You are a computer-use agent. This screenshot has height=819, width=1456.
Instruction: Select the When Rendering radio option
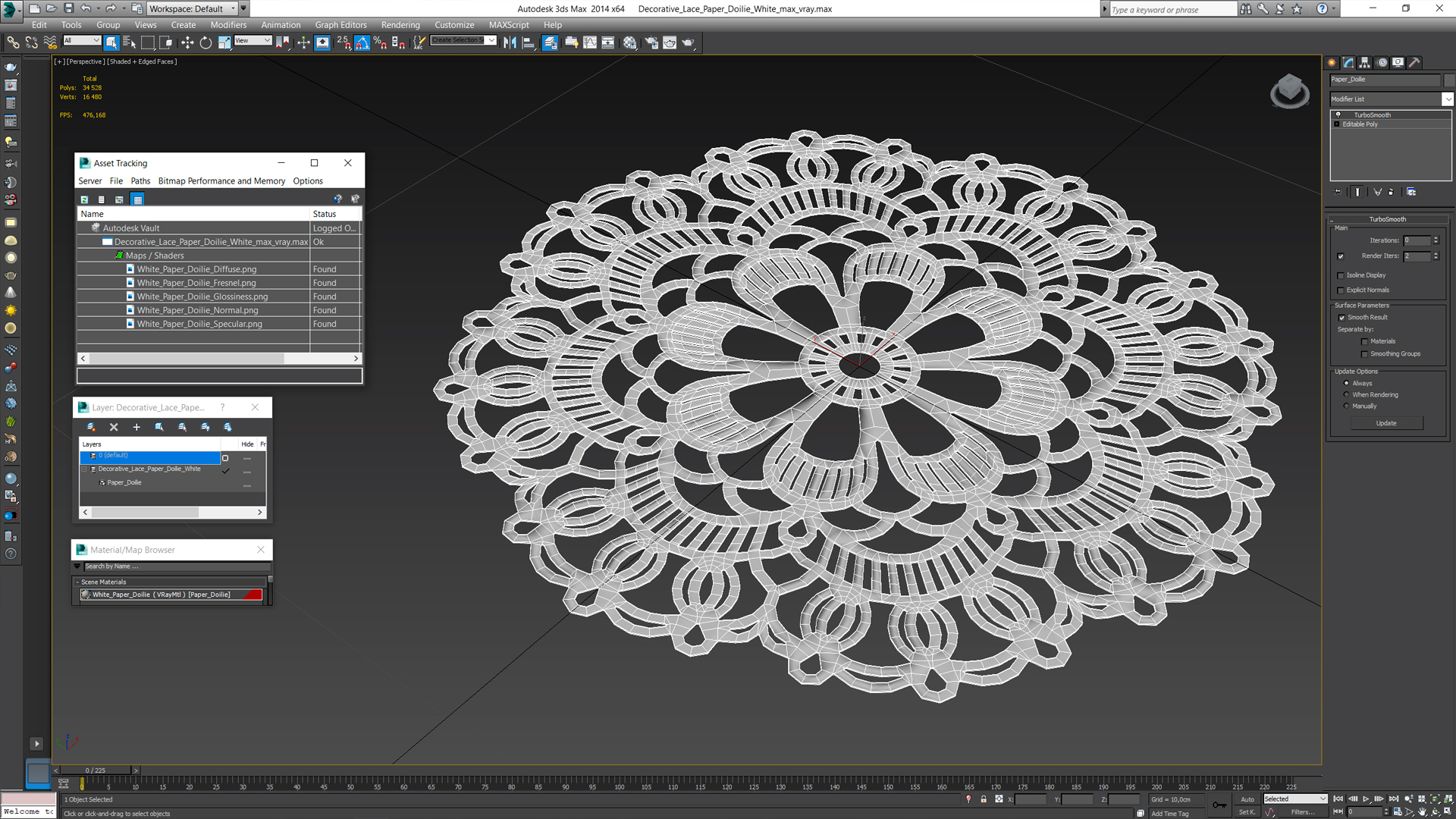click(1347, 395)
